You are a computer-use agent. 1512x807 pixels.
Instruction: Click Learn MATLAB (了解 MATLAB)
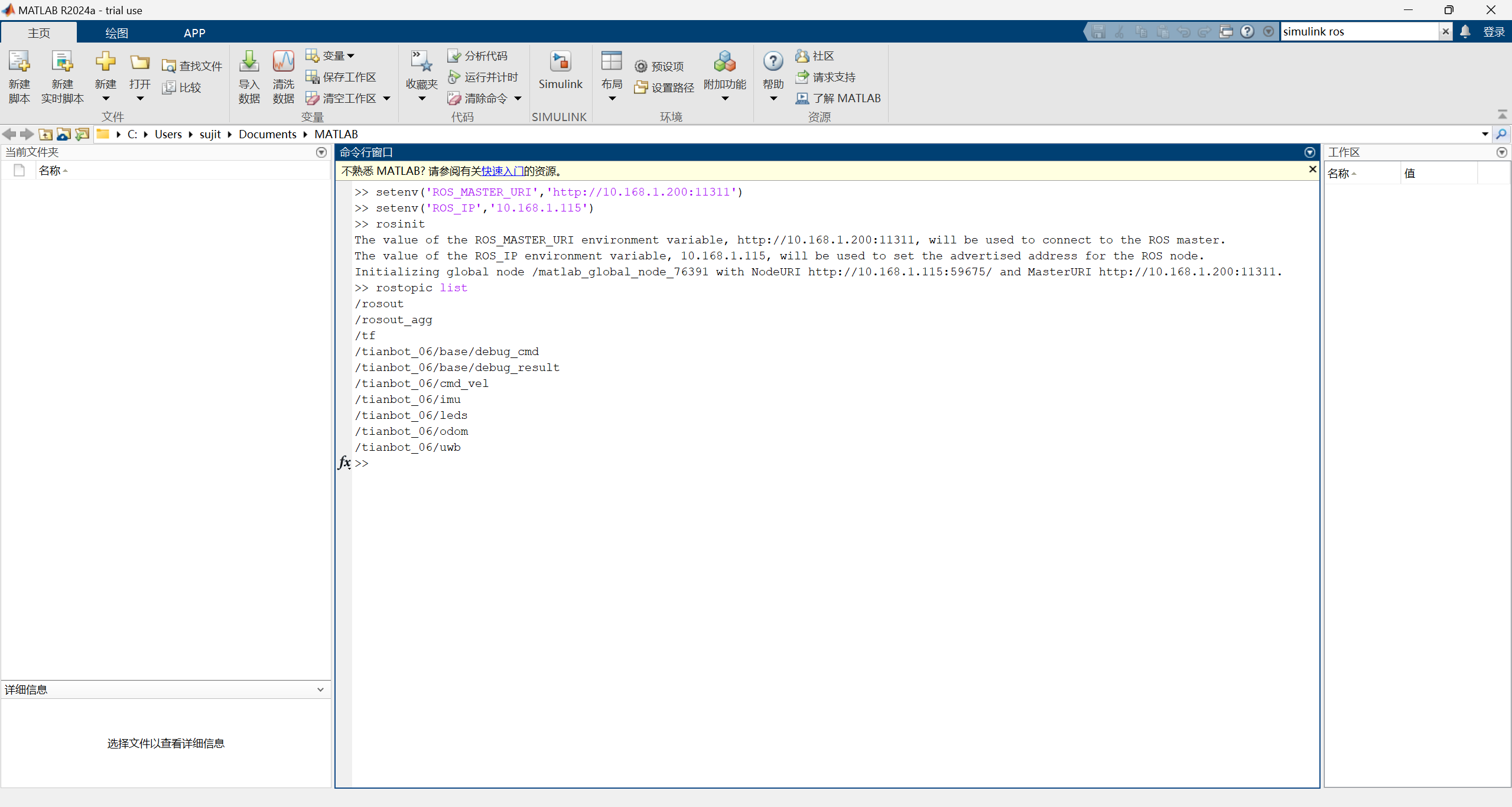[x=838, y=98]
